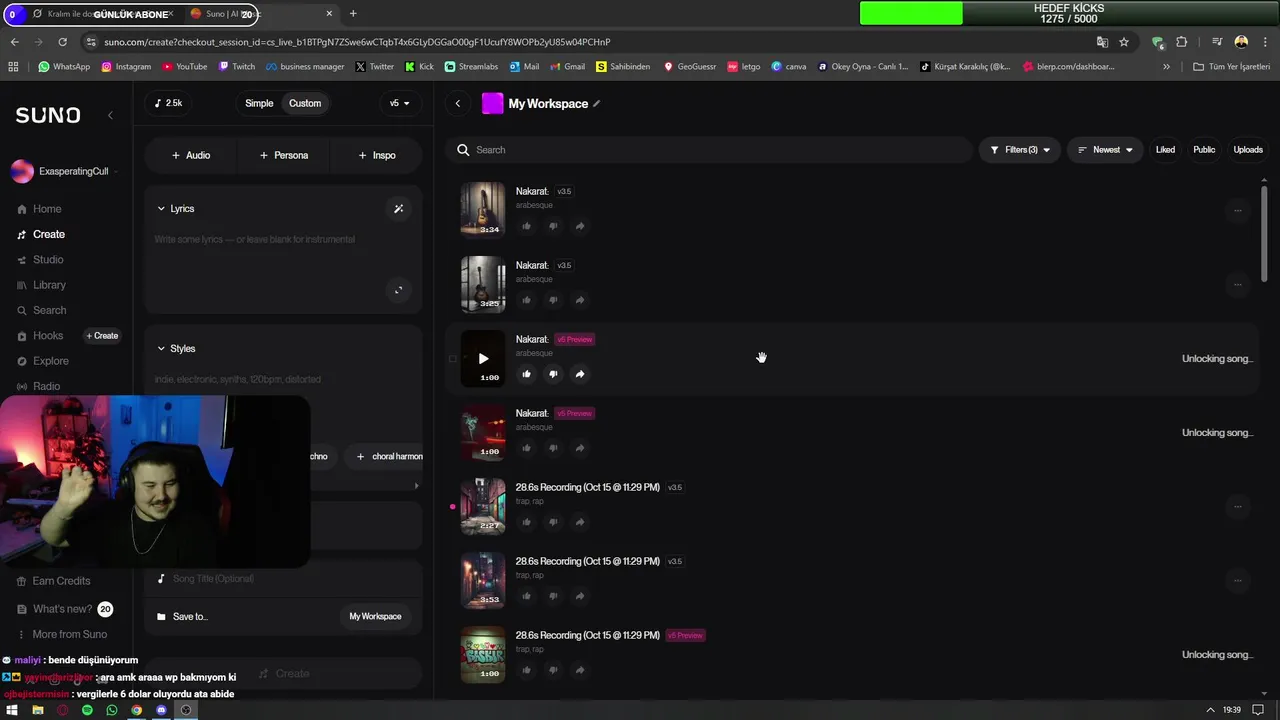Open the Windows Start menu
The width and height of the screenshot is (1280, 720).
coord(13,710)
